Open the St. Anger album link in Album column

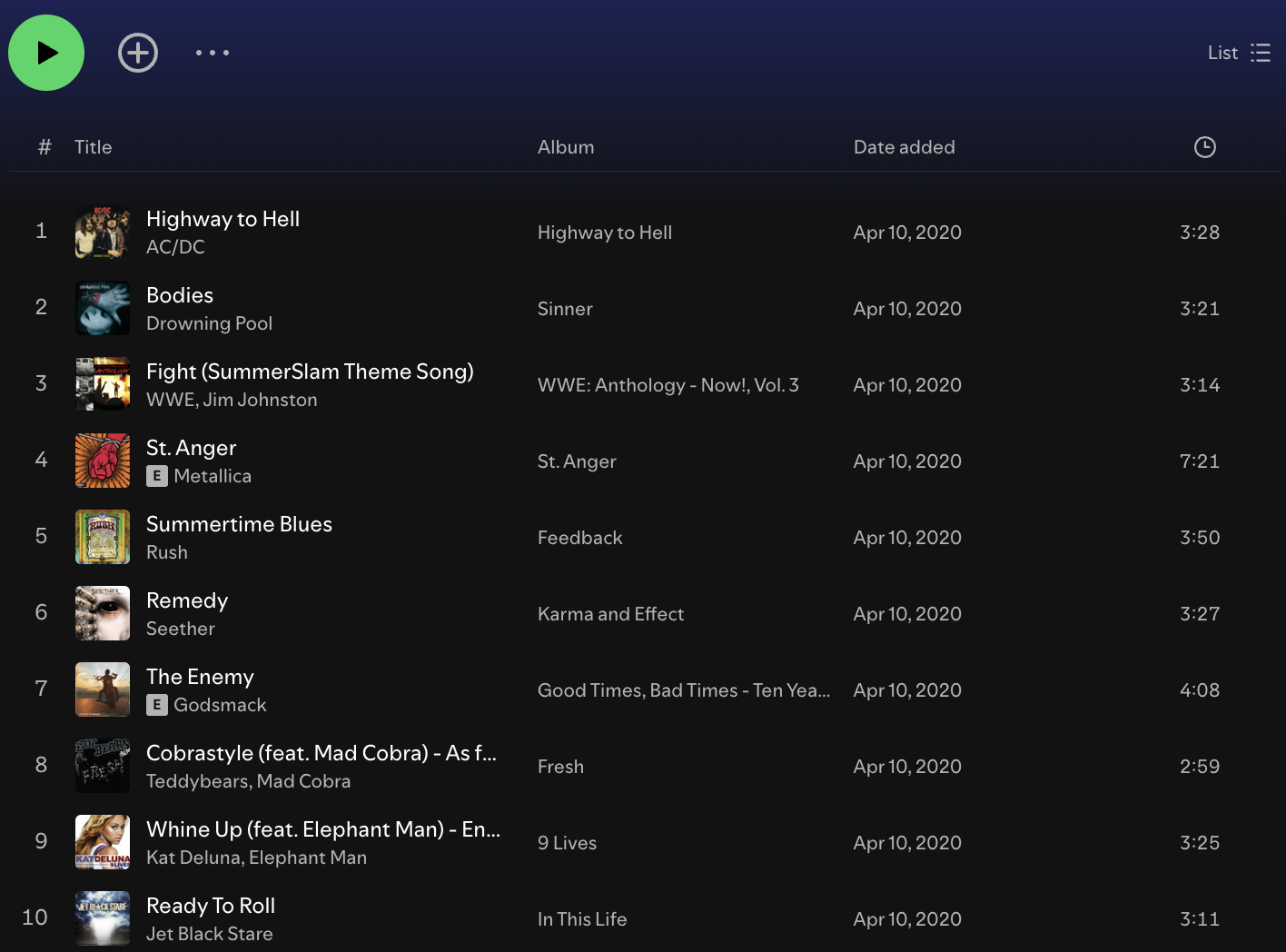577,461
